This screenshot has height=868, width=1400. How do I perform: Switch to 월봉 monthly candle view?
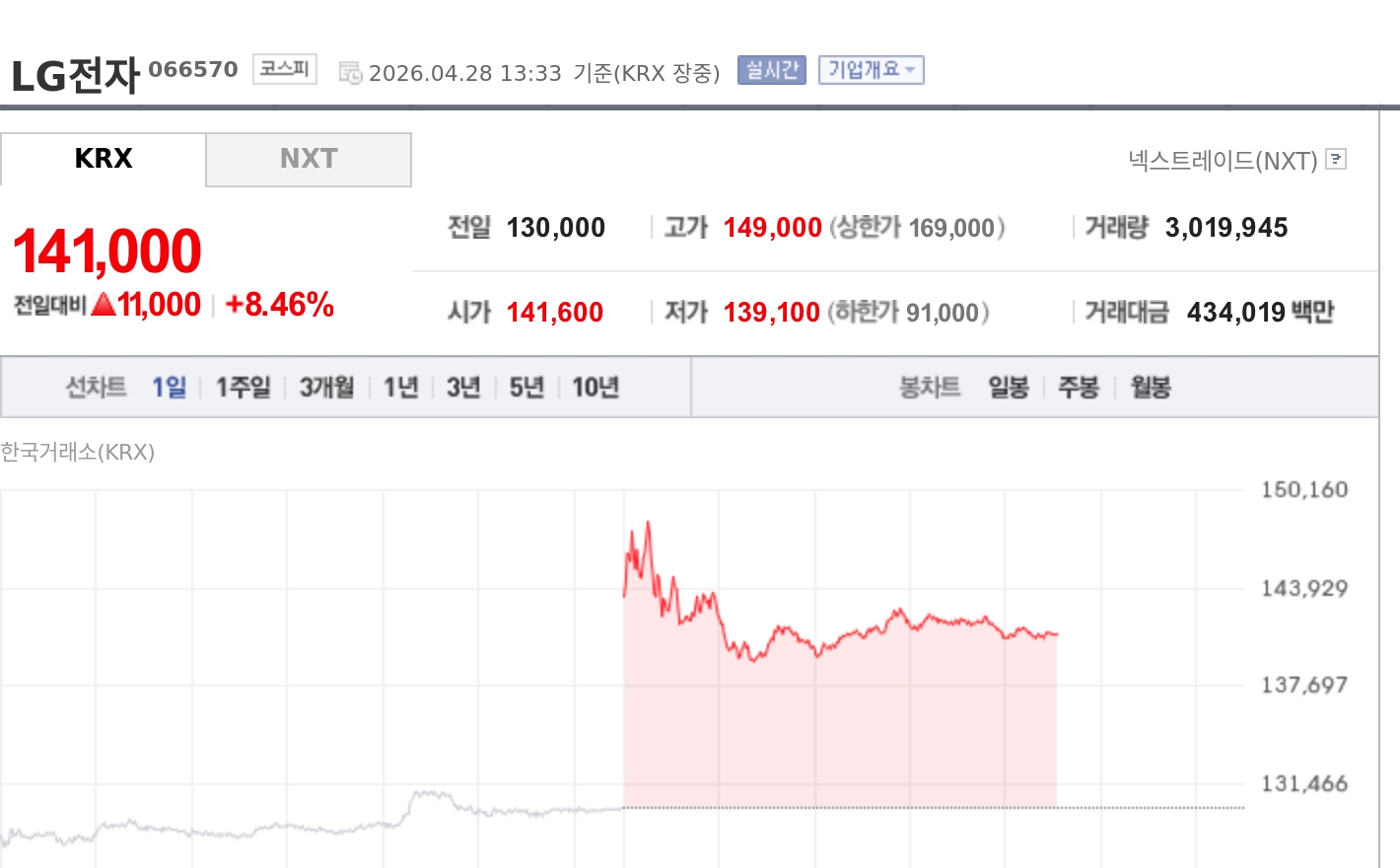pos(1149,388)
